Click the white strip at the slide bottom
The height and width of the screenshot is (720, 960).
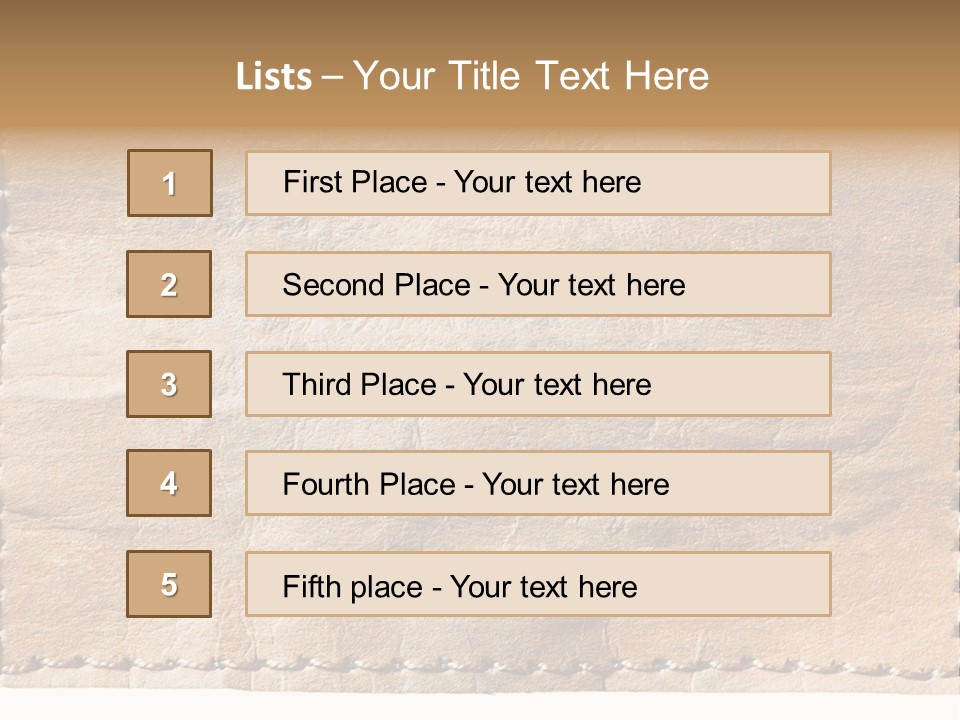(x=480, y=705)
